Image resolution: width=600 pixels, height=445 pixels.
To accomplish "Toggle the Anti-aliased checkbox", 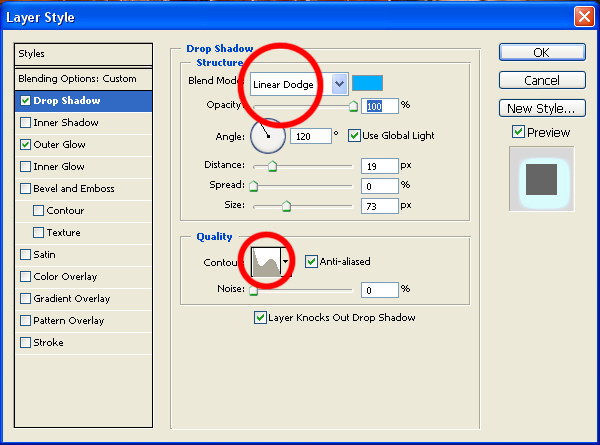I will (x=311, y=262).
